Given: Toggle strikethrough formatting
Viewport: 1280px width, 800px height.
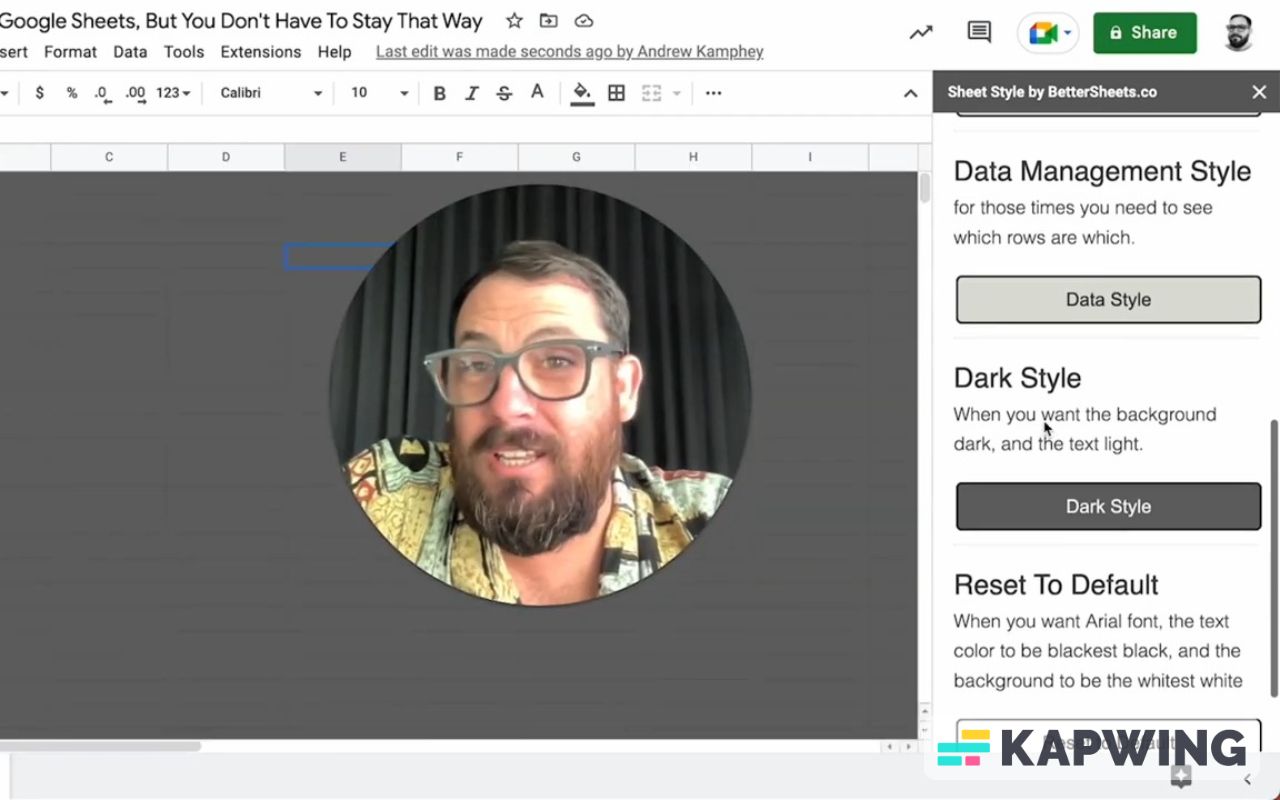Looking at the screenshot, I should [504, 93].
